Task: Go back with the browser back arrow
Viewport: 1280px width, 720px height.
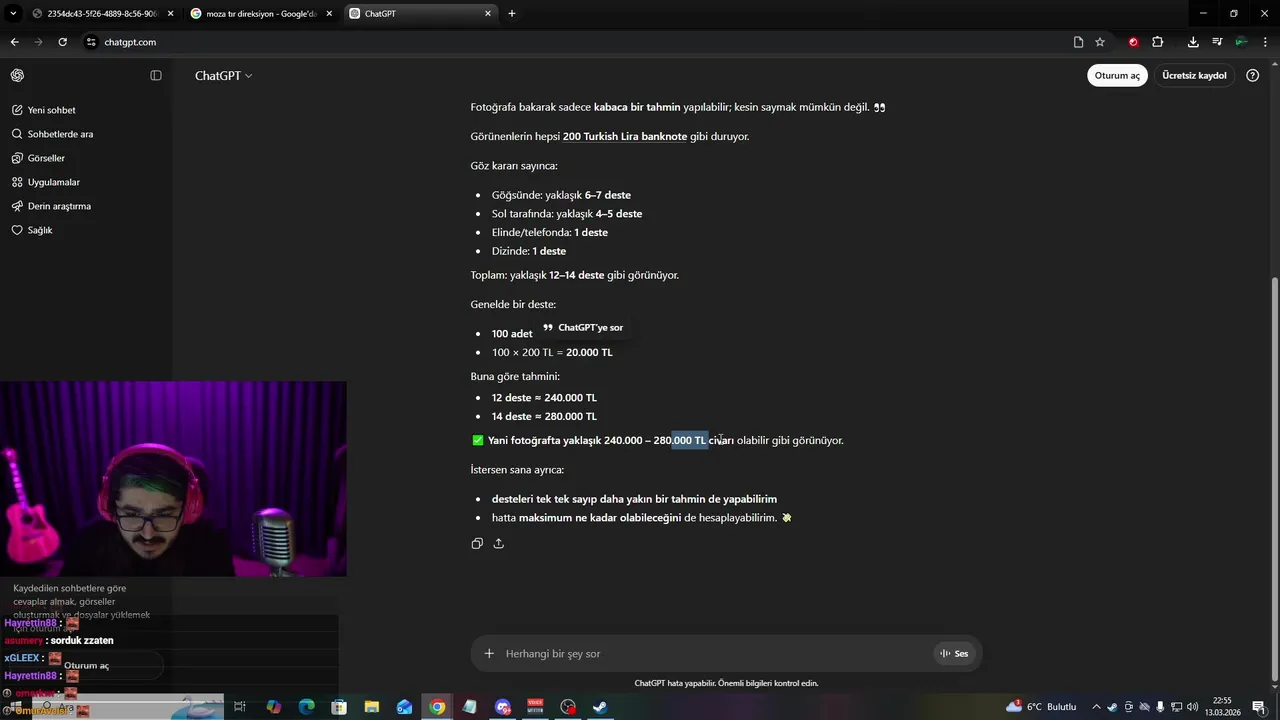Action: tap(14, 42)
